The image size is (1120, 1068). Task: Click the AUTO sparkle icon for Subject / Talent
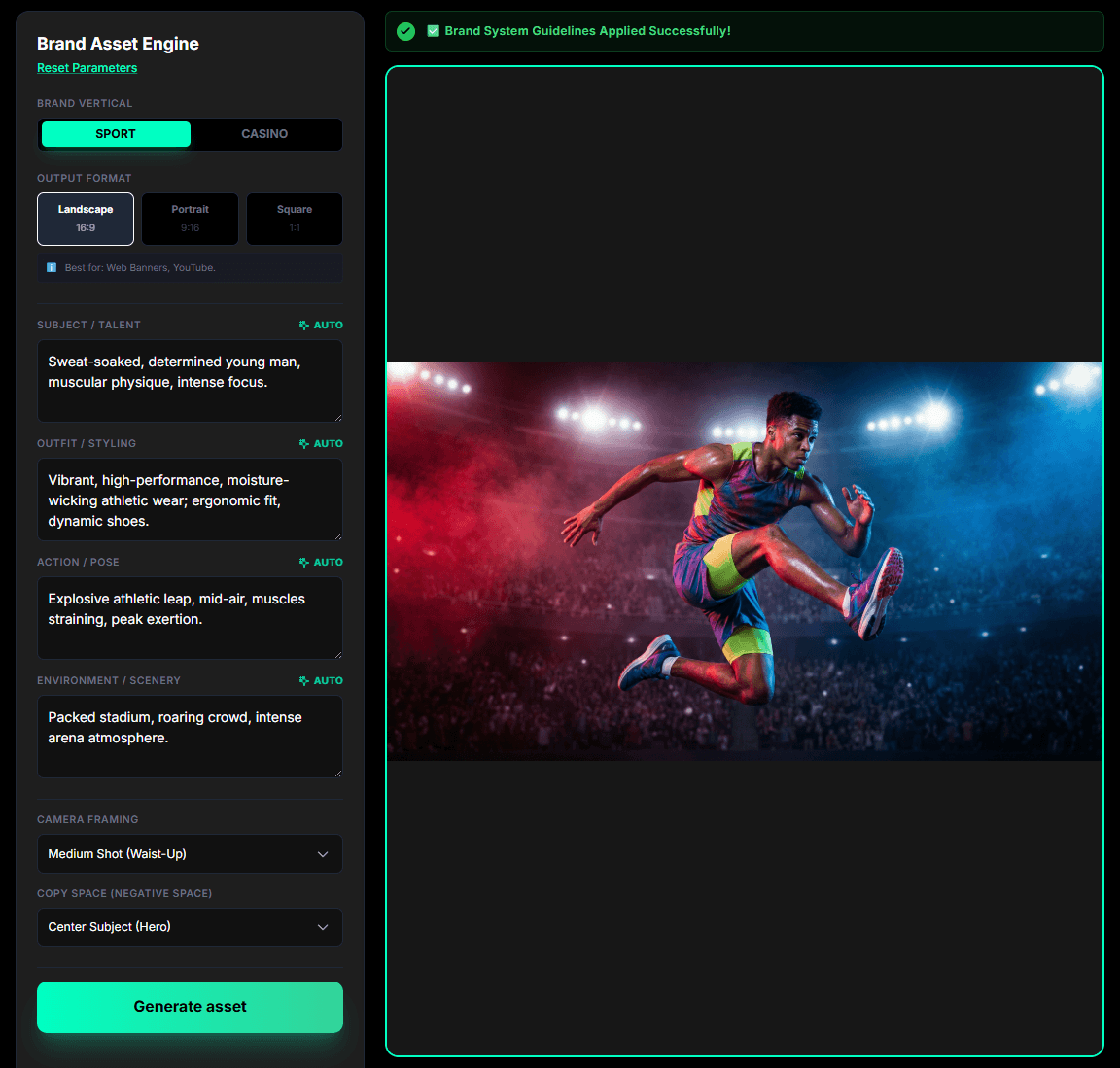click(x=304, y=326)
